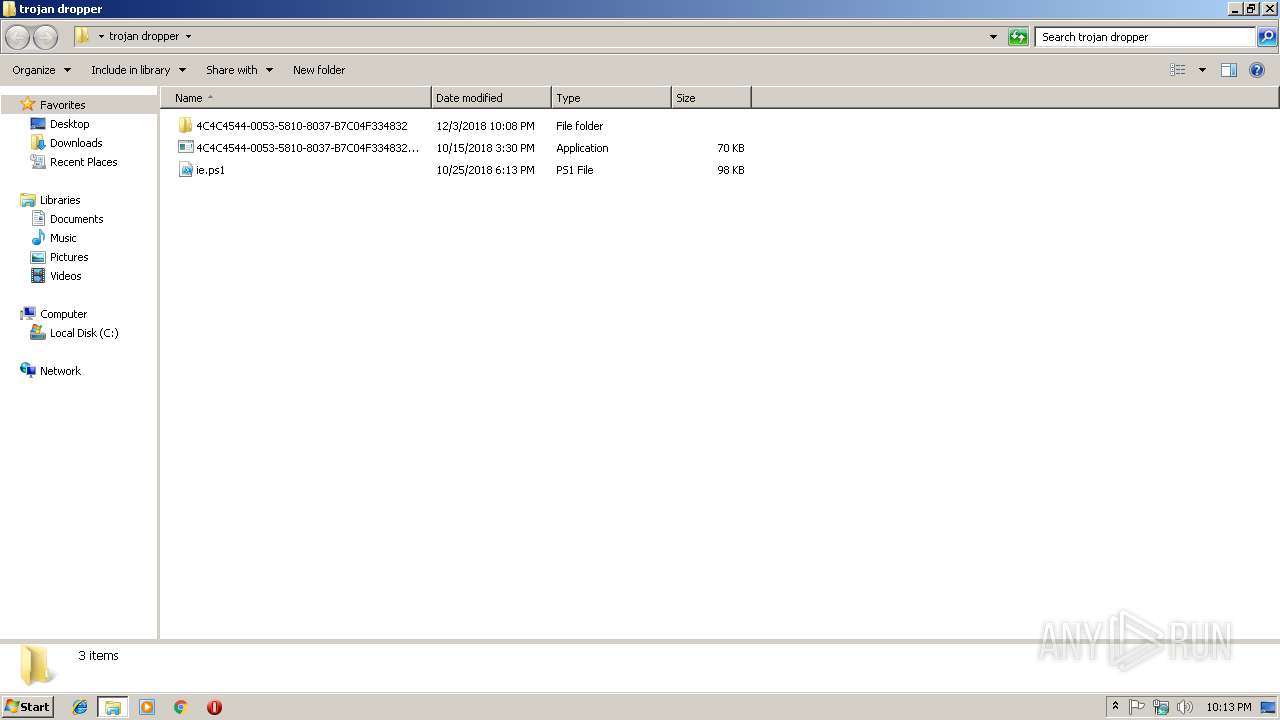Viewport: 1280px width, 720px height.
Task: Expand address bar history dropdown
Action: pyautogui.click(x=993, y=37)
